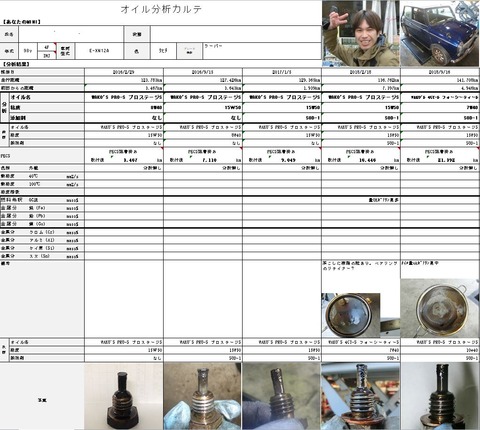Select the E-XN12A vehicle model cell

click(x=99, y=51)
